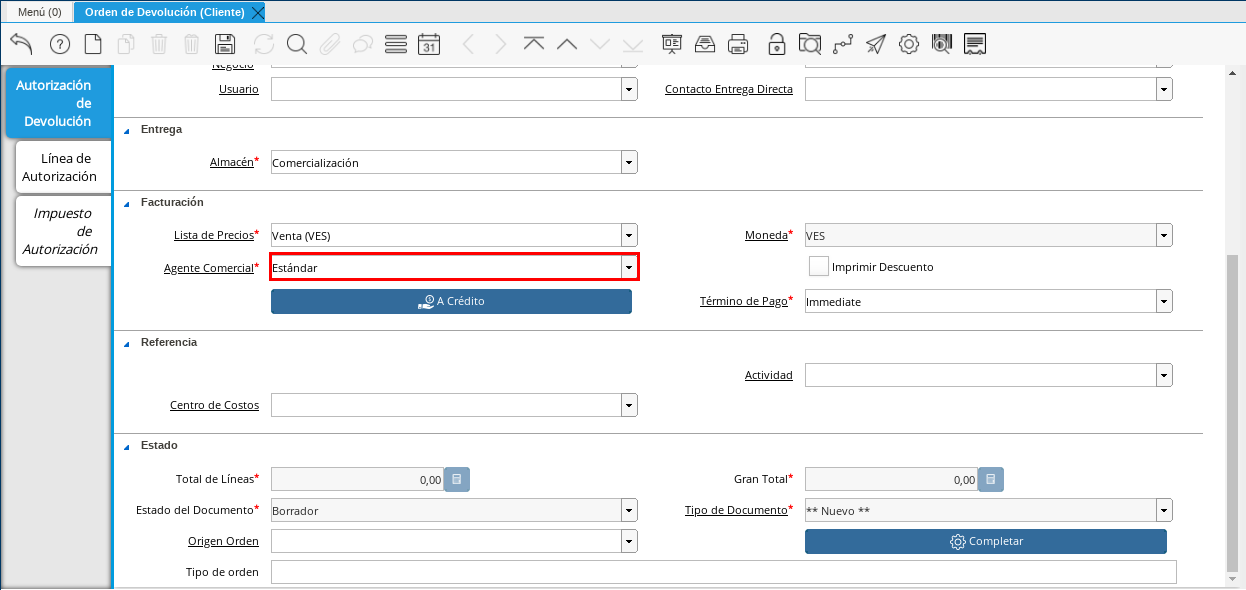Click the lock record padlock icon
This screenshot has width=1246, height=590.
click(x=776, y=44)
